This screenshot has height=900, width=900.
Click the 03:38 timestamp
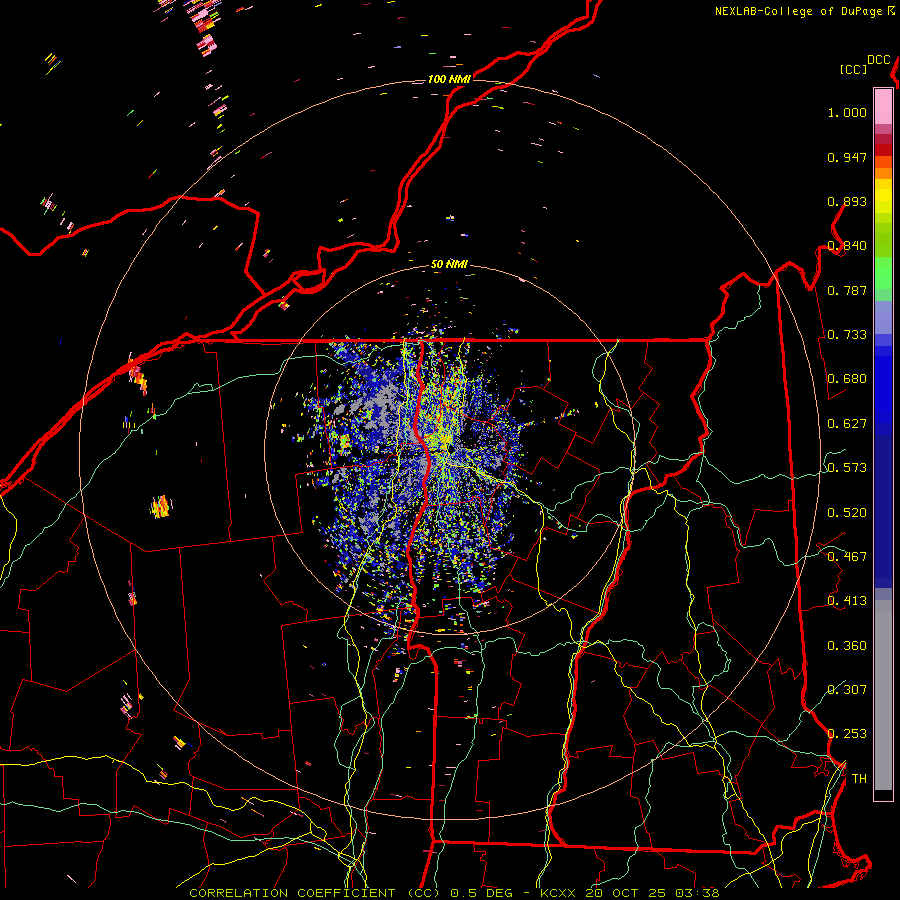(x=697, y=893)
